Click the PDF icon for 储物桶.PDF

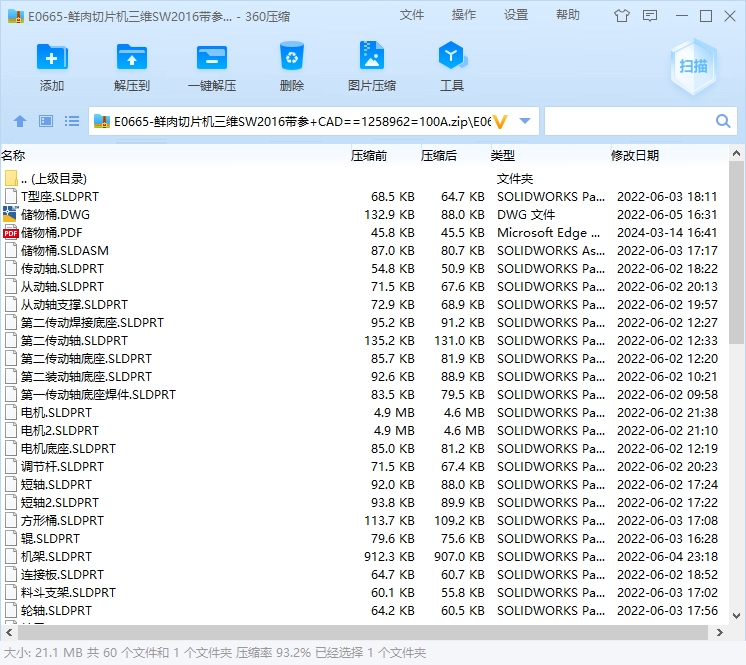[10, 233]
